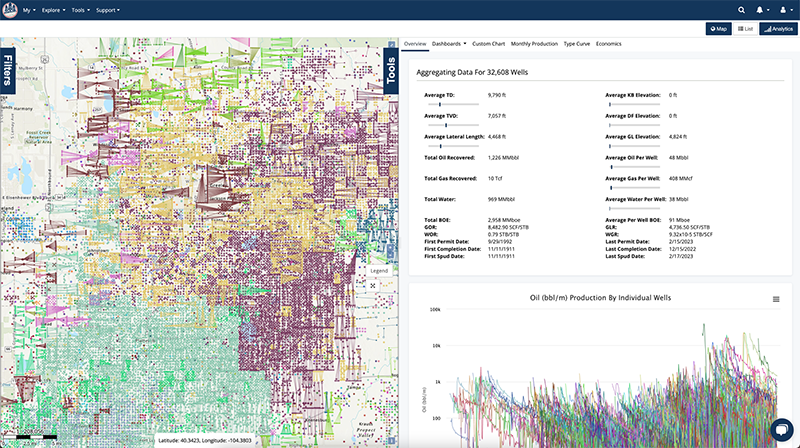Viewport: 800px width, 448px height.
Task: Open the search magnifier icon
Action: click(741, 9)
